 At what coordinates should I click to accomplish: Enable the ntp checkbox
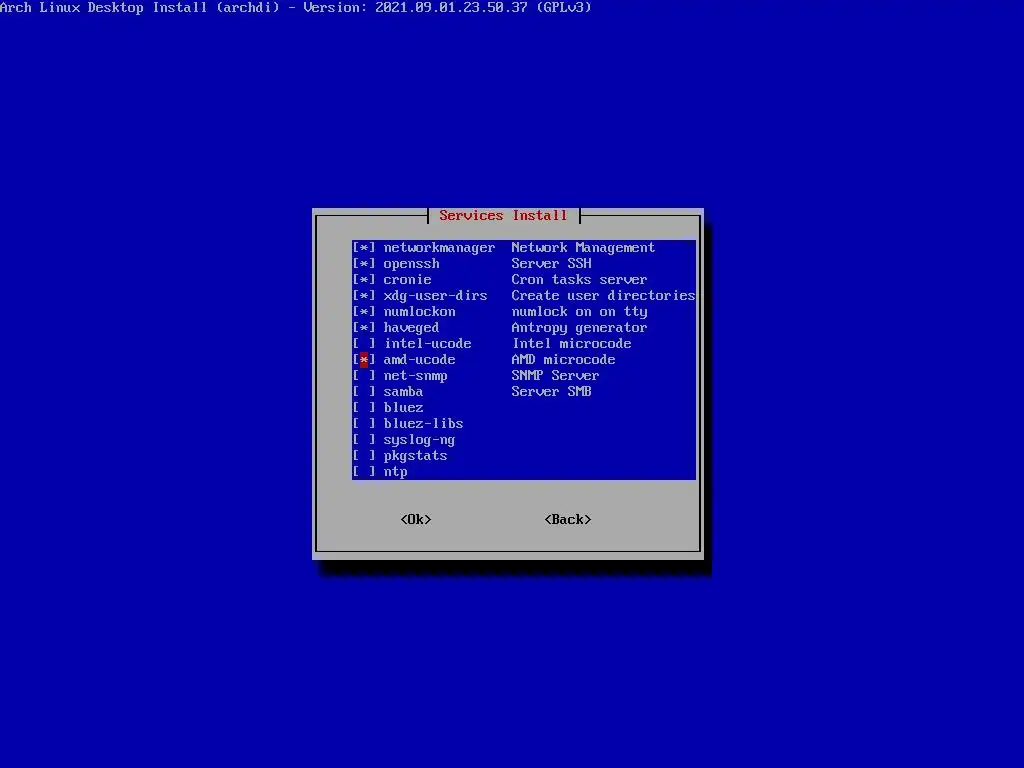tap(364, 472)
